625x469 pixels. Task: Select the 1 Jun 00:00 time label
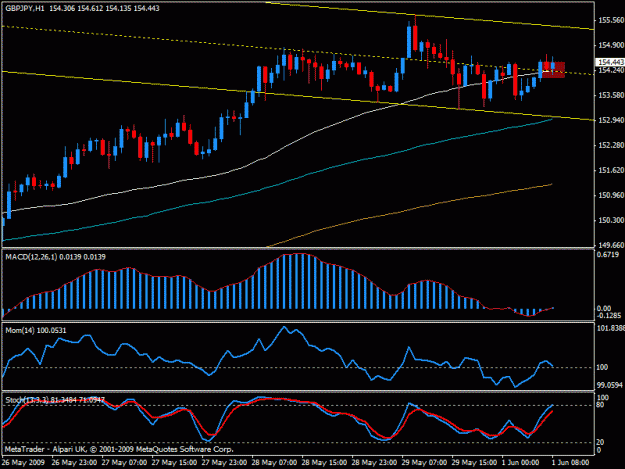coord(521,463)
